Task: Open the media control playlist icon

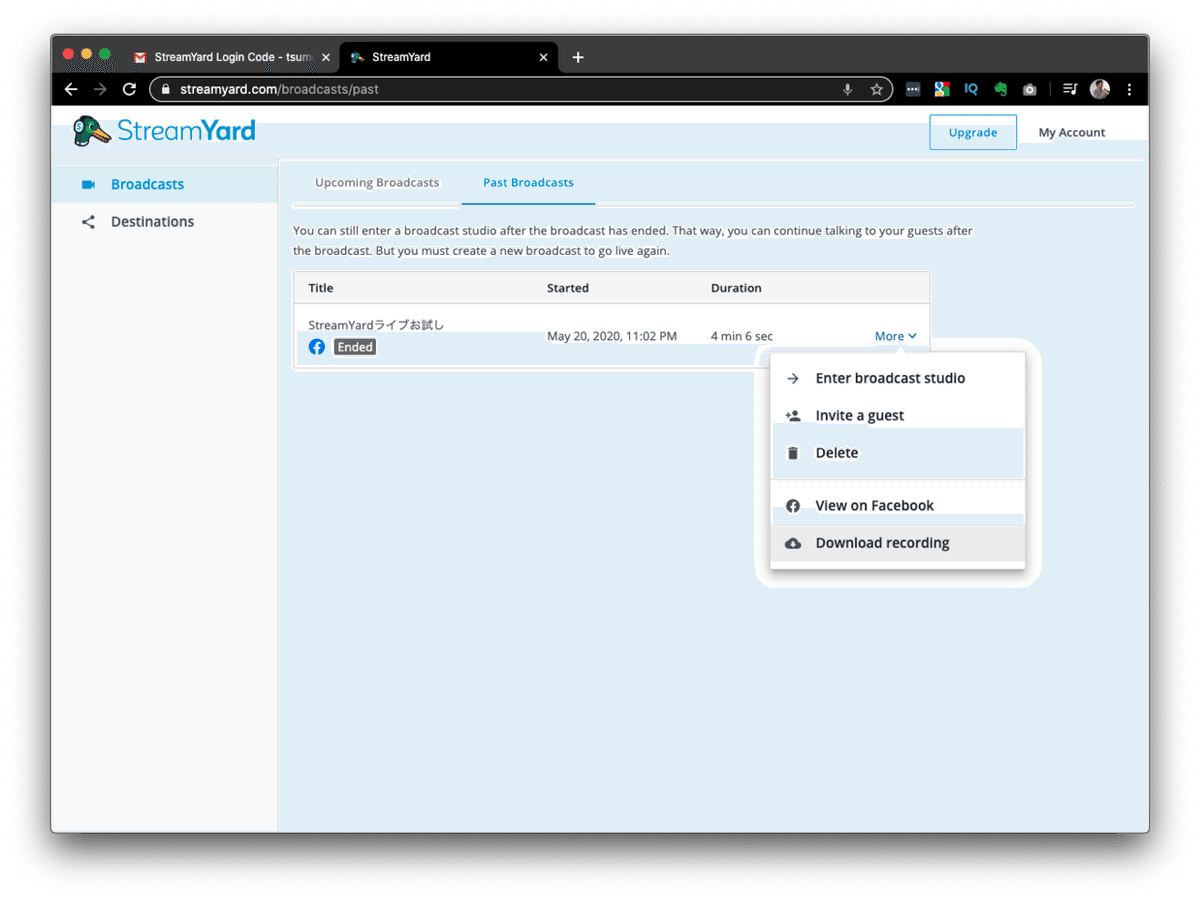Action: coord(1070,89)
